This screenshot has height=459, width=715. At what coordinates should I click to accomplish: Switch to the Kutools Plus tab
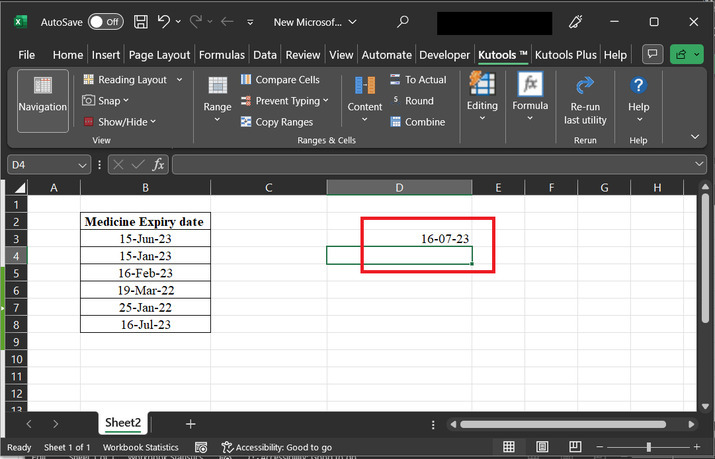pyautogui.click(x=566, y=55)
